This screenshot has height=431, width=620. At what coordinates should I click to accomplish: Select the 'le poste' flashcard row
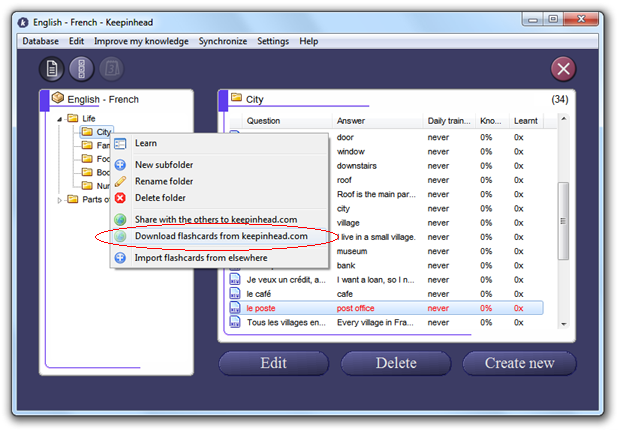point(386,308)
